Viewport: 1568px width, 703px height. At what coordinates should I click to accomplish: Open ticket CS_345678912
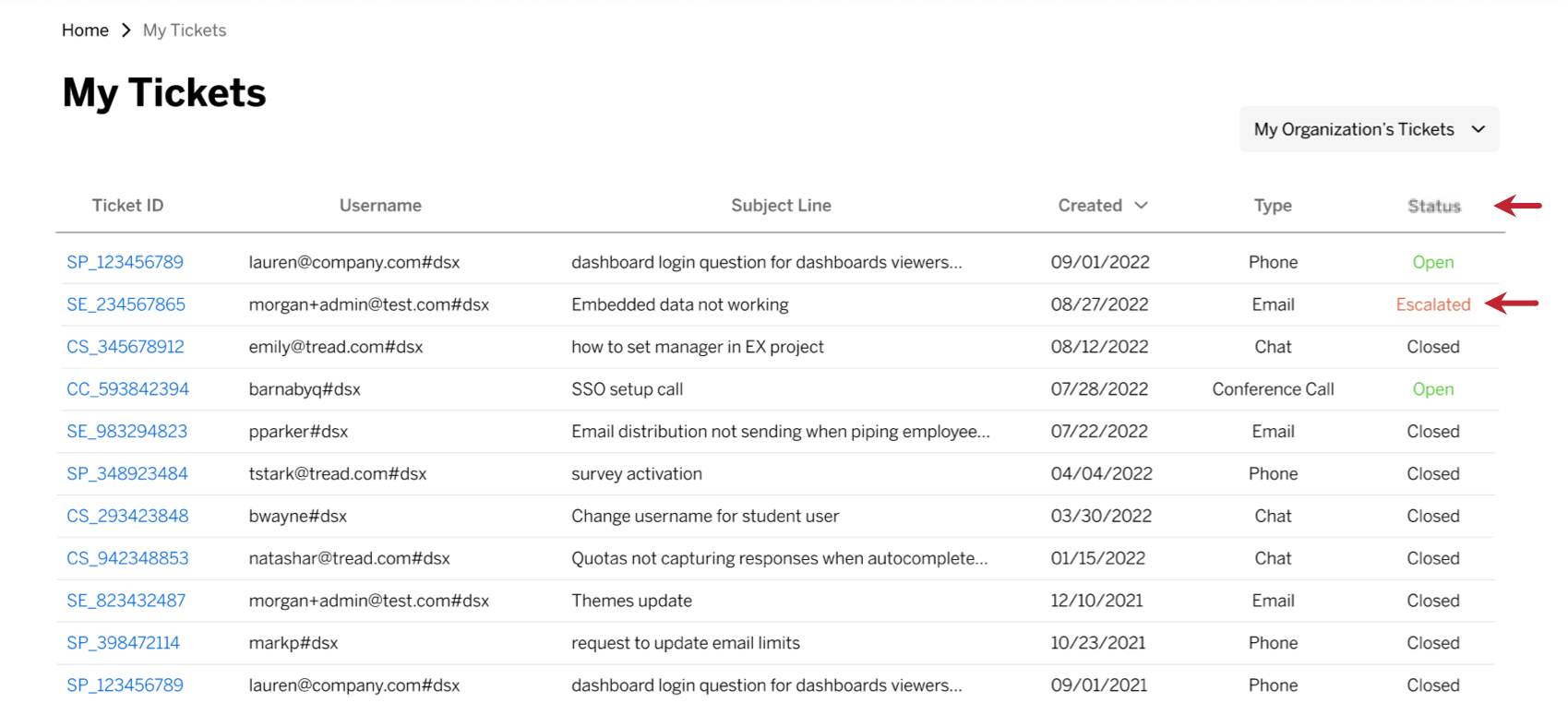coord(126,347)
